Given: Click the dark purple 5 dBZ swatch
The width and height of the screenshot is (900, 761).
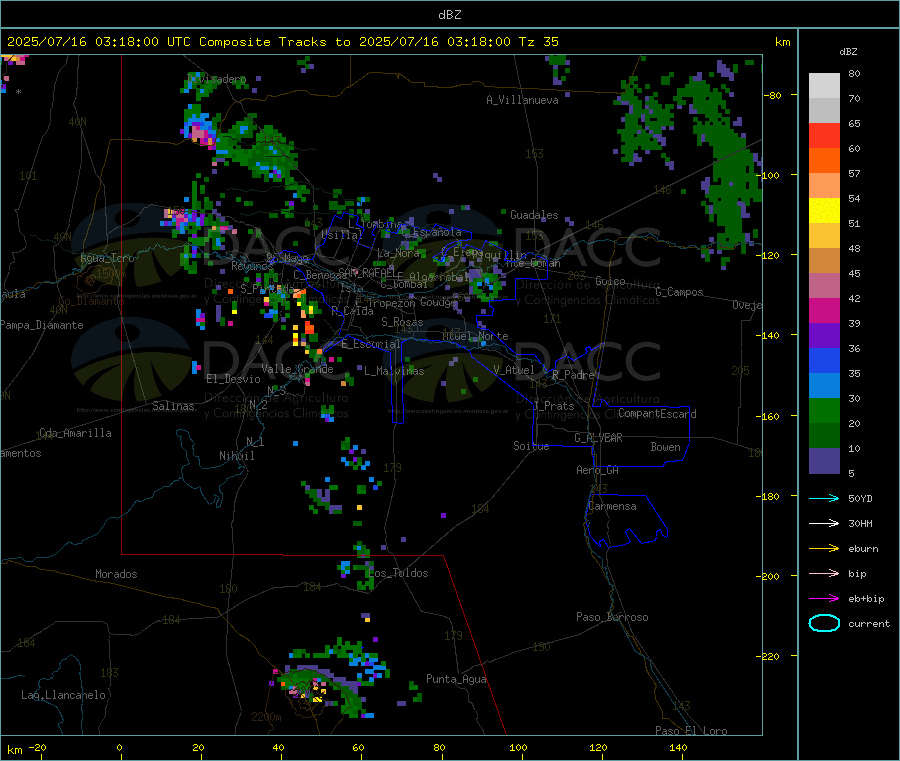Looking at the screenshot, I should 824,461.
